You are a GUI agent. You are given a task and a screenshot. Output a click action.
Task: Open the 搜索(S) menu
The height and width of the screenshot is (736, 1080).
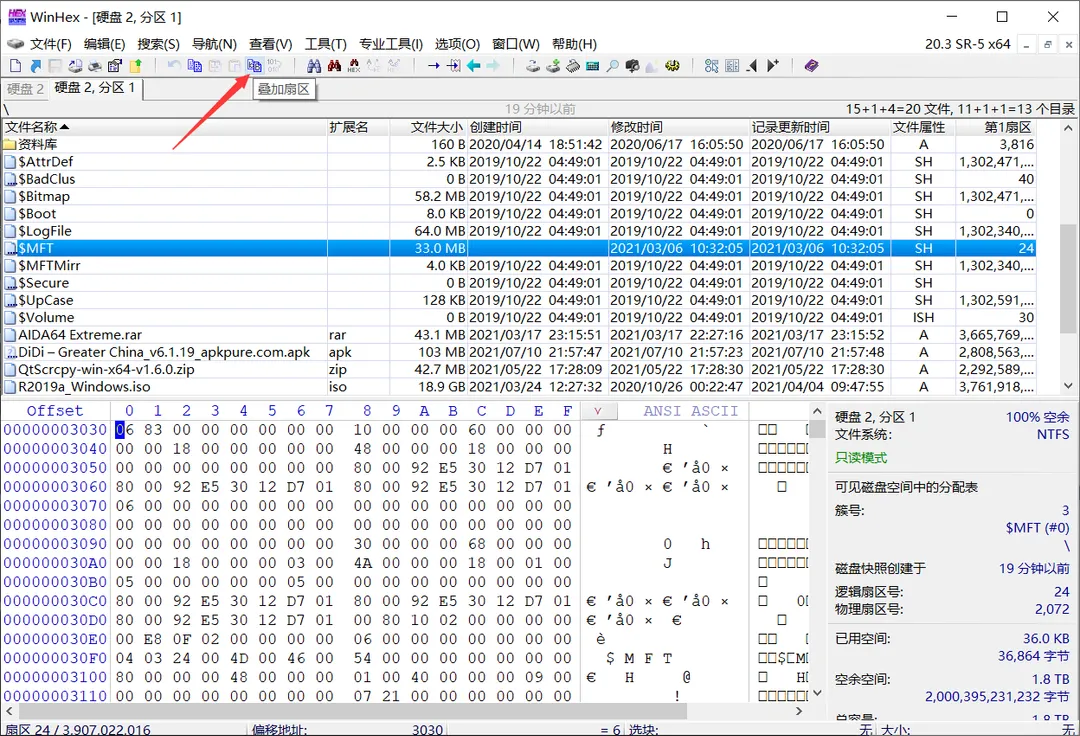(158, 44)
